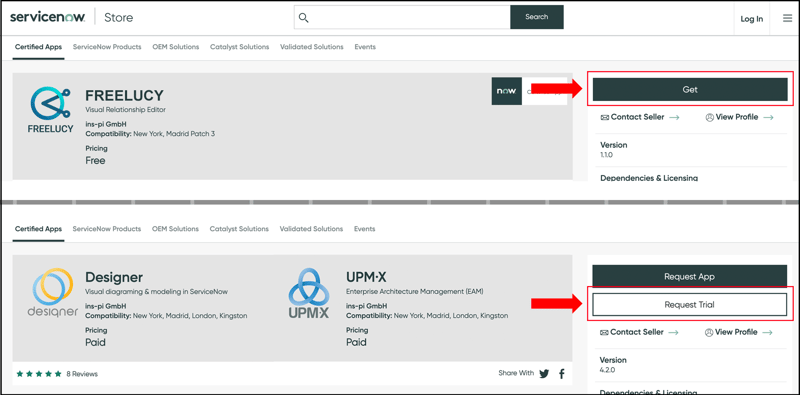Click profile icon beside lower View Profile
The width and height of the screenshot is (800, 395).
tap(709, 332)
